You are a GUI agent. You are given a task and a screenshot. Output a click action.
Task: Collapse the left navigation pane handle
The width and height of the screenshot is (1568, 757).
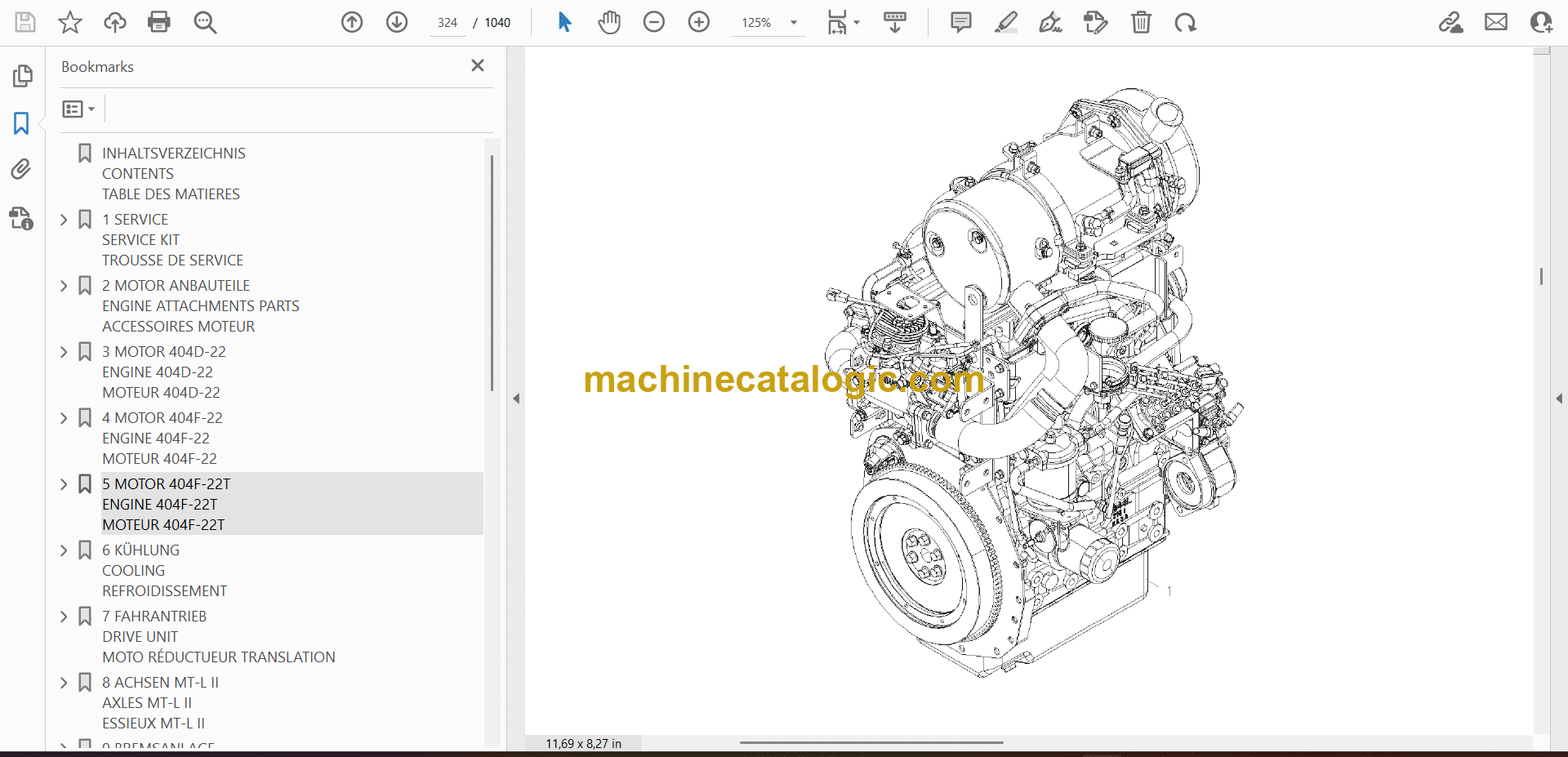pos(516,399)
